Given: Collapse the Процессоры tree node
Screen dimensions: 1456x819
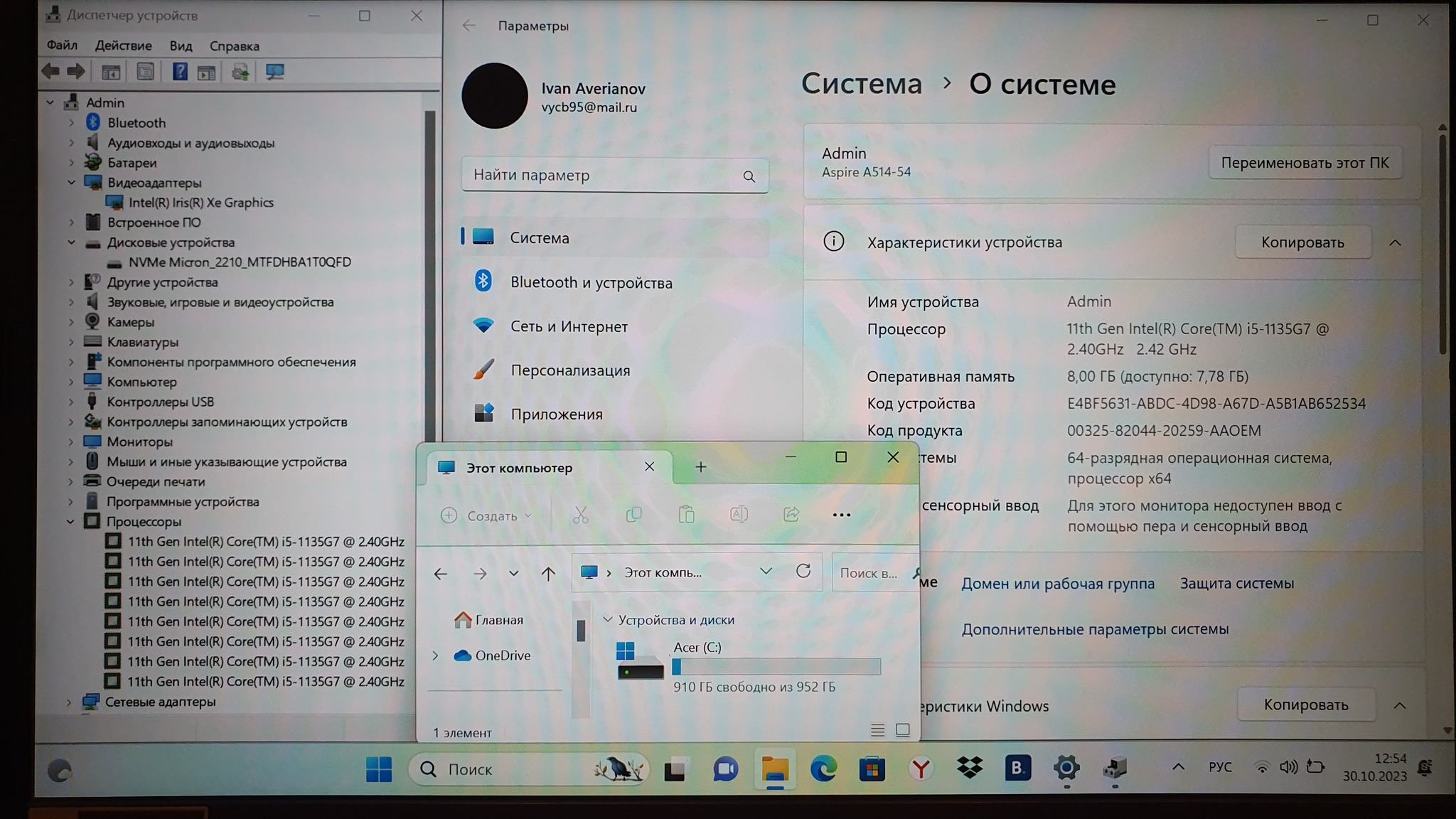Looking at the screenshot, I should pos(70,522).
